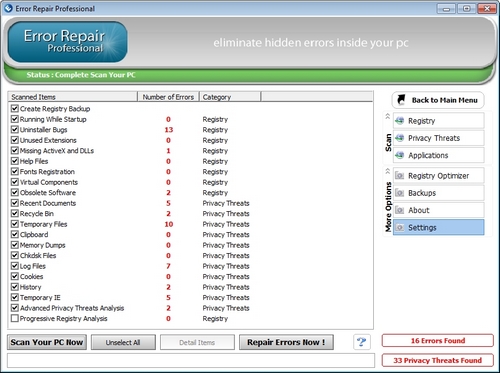
Task: Click the 33 Privacy Threats Found box
Action: (x=438, y=360)
